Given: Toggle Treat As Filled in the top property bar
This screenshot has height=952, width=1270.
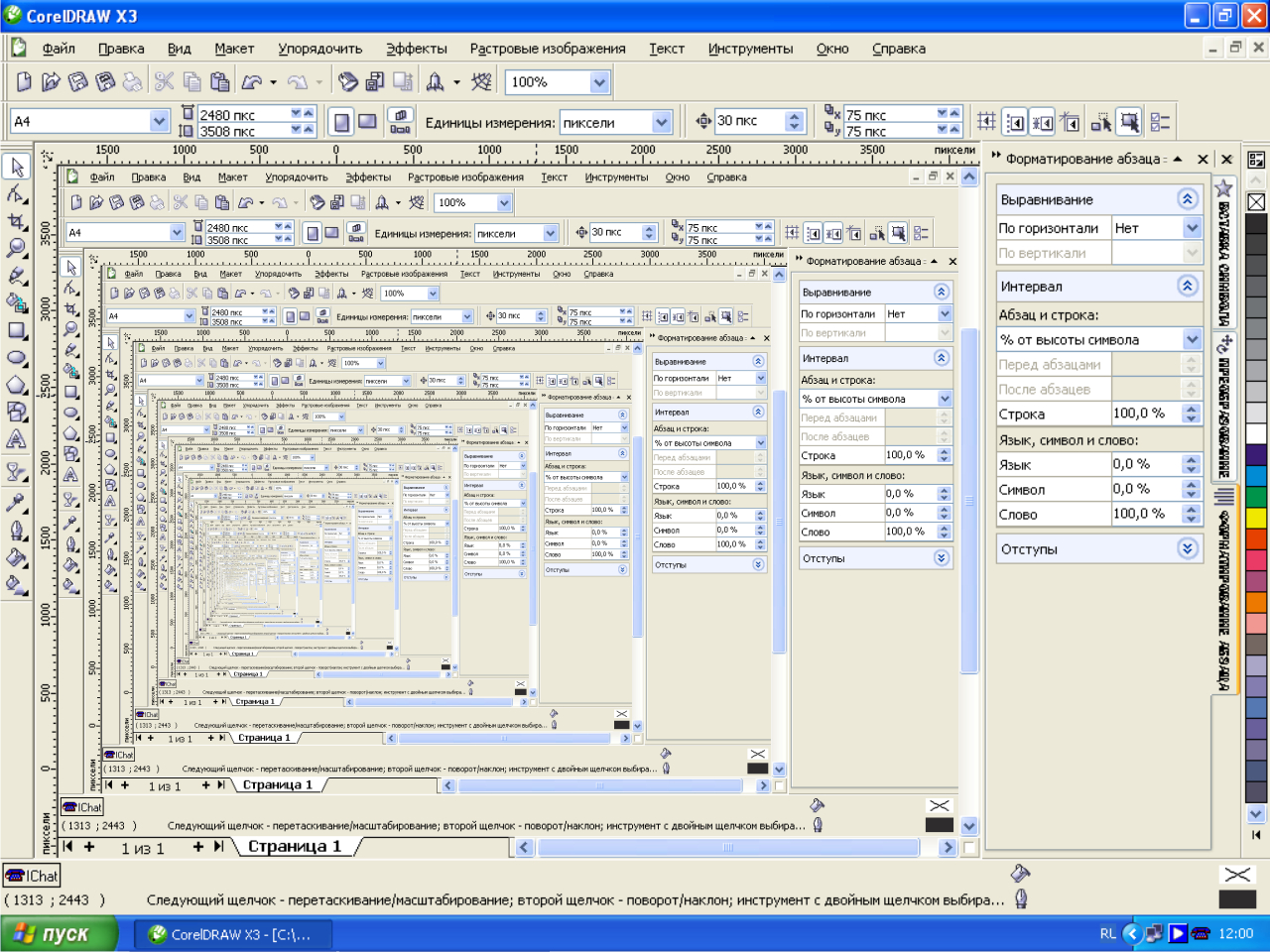Looking at the screenshot, I should 1129,122.
